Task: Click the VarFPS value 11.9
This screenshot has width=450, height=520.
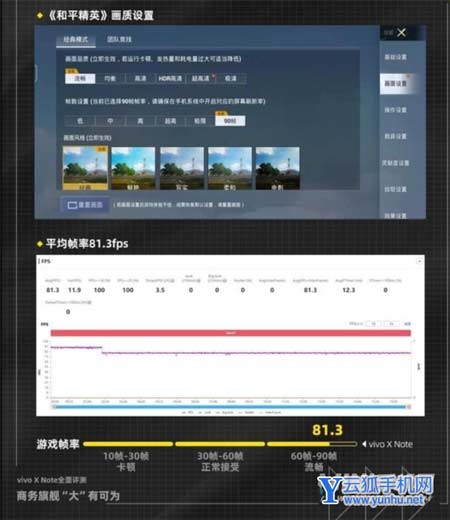Action: [74, 290]
